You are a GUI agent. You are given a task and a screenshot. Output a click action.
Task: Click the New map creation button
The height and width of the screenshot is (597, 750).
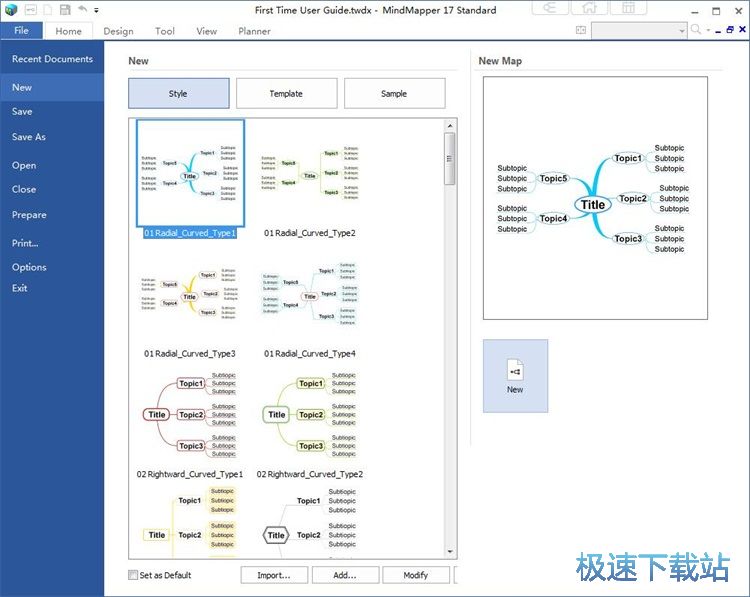tap(515, 376)
